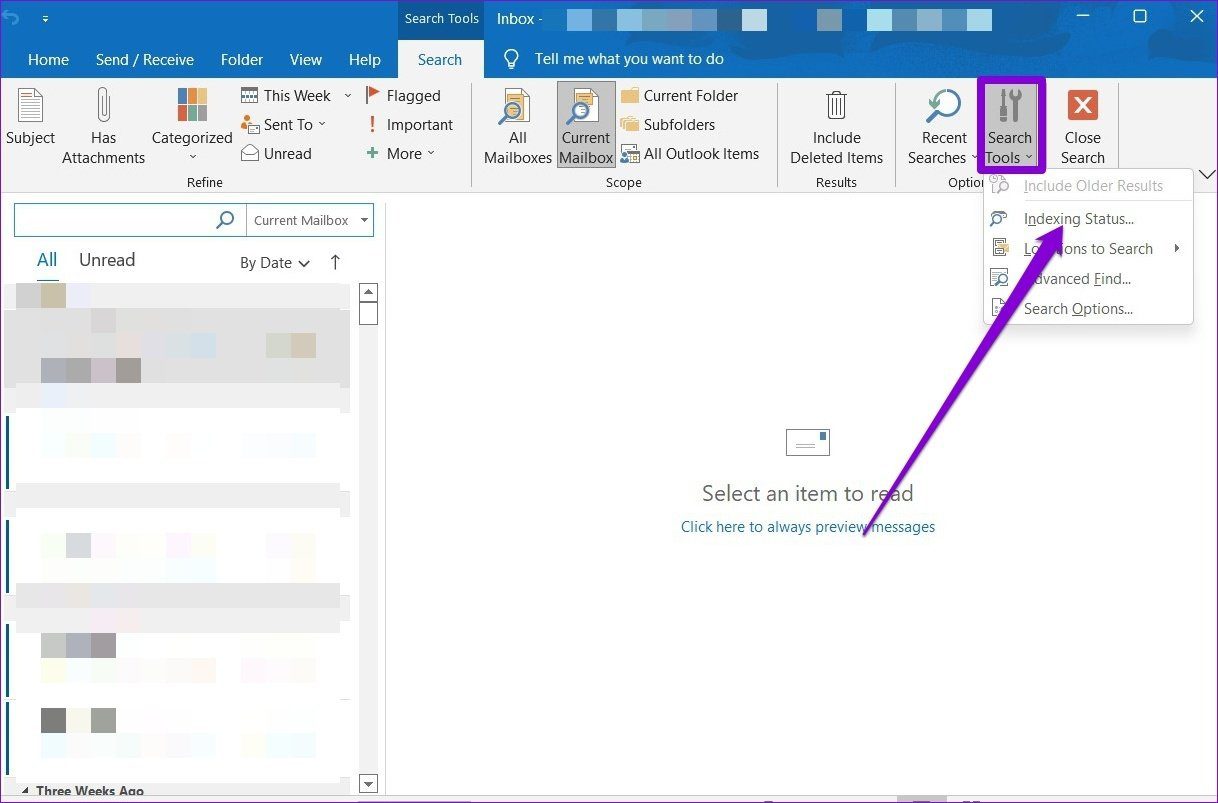The image size is (1218, 803).
Task: Click the Search Tools contextual tab label
Action: (x=441, y=18)
